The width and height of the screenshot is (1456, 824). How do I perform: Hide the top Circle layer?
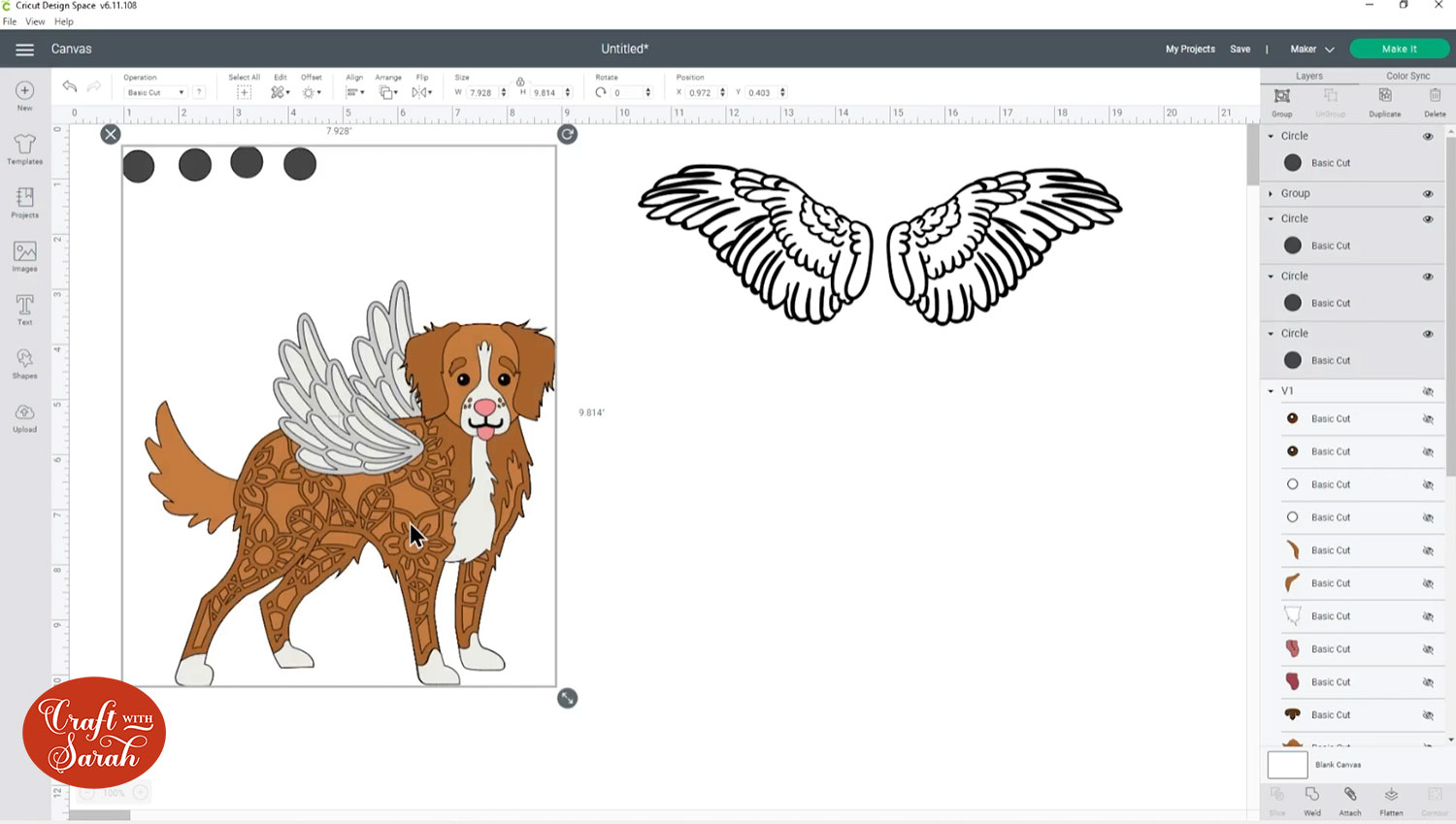[1428, 137]
